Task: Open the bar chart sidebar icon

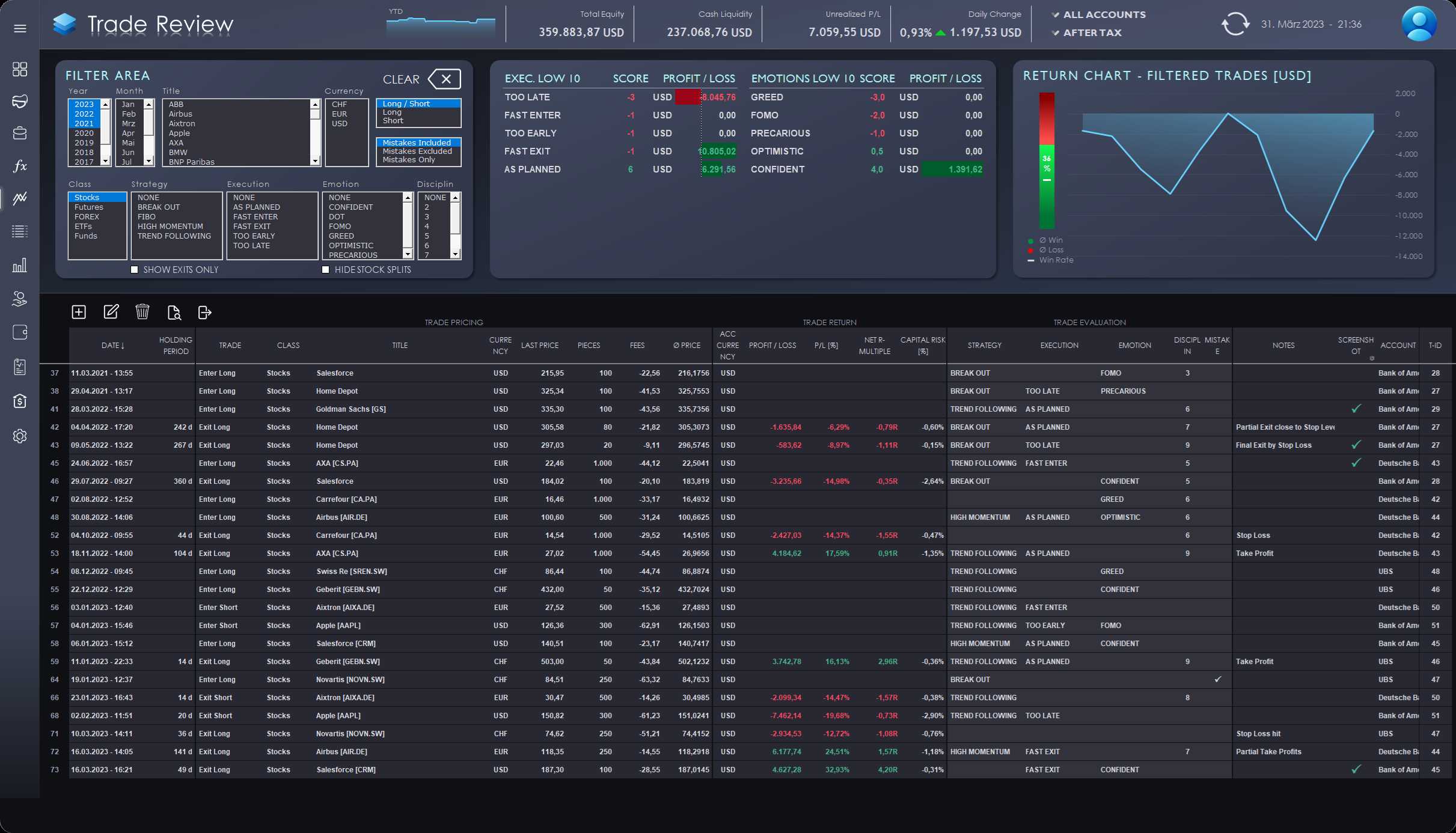Action: click(20, 265)
